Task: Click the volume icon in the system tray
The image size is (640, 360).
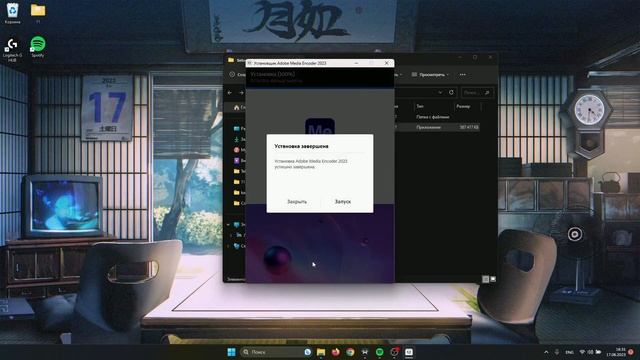Action: tap(590, 352)
